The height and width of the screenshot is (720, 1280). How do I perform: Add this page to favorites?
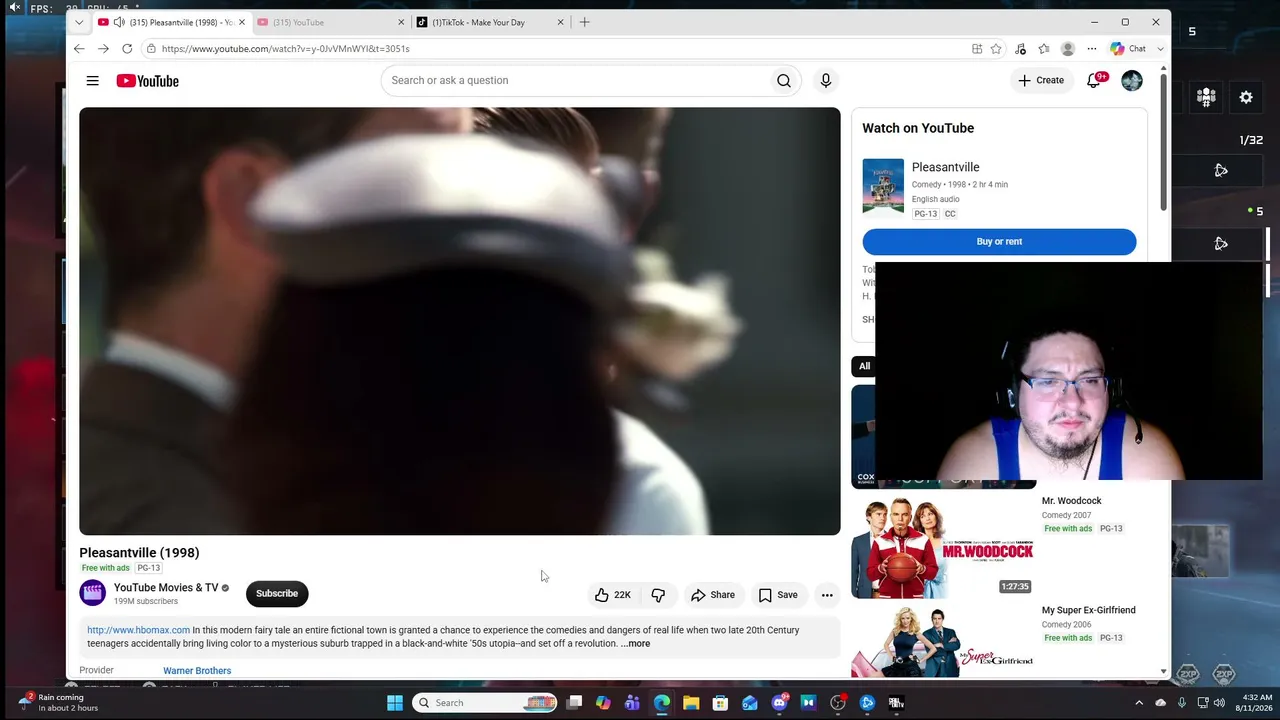tap(996, 48)
